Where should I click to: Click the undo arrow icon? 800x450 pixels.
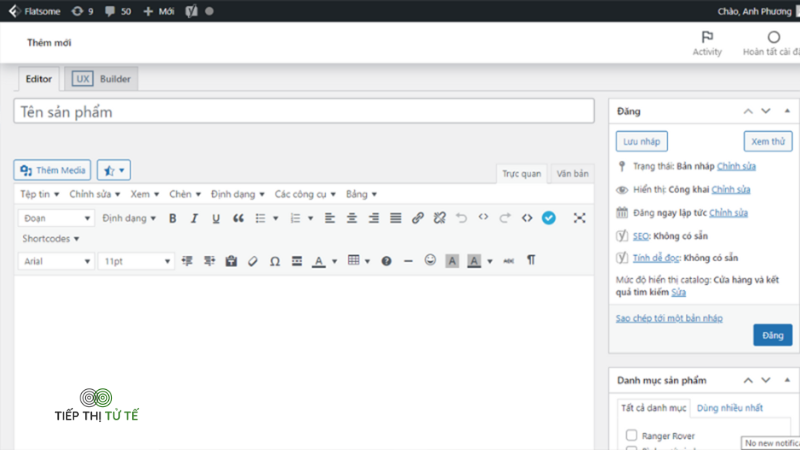[x=461, y=218]
